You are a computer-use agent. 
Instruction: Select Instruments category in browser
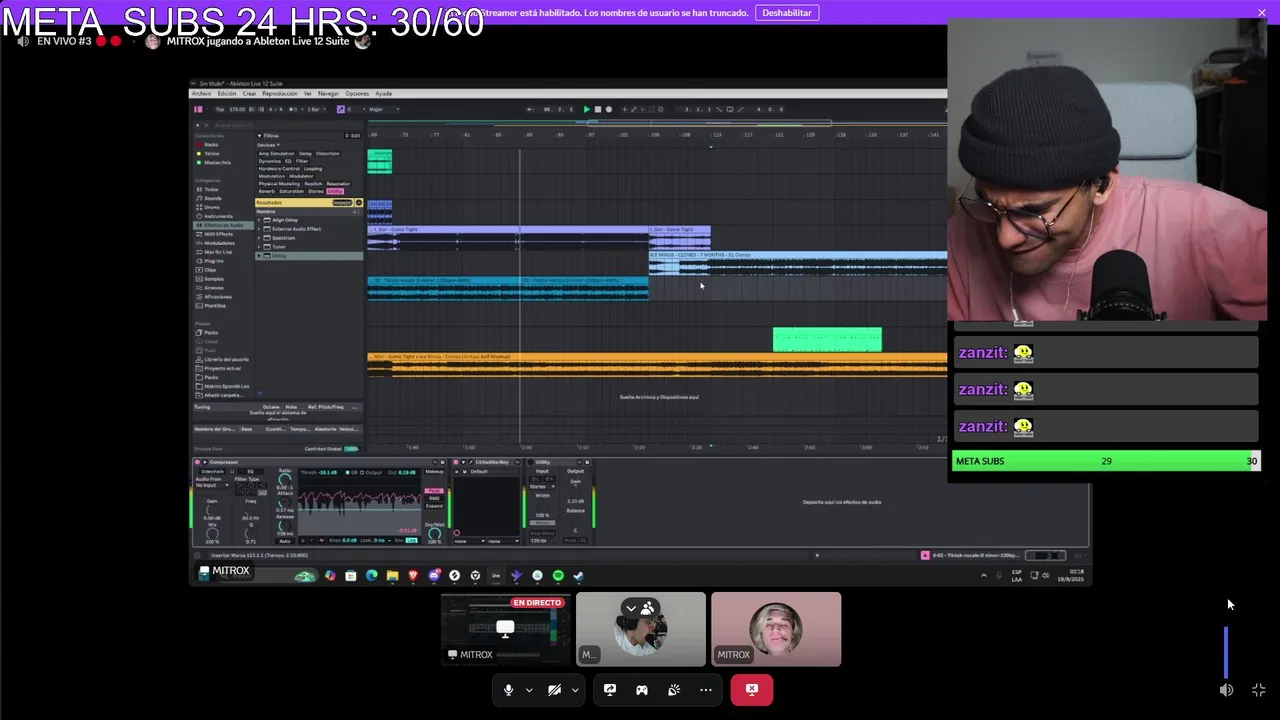pos(218,216)
